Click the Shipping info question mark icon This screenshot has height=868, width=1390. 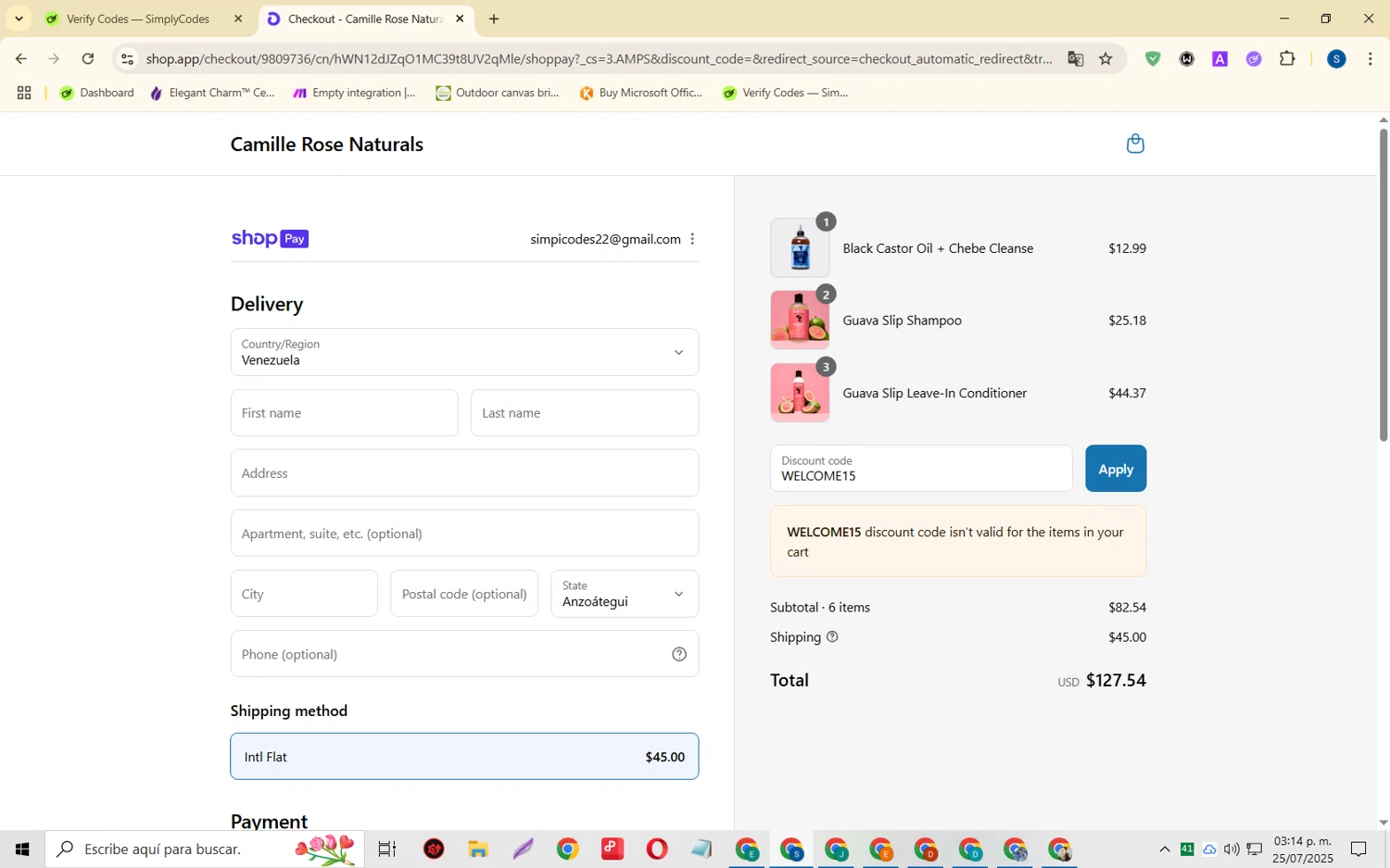(832, 636)
